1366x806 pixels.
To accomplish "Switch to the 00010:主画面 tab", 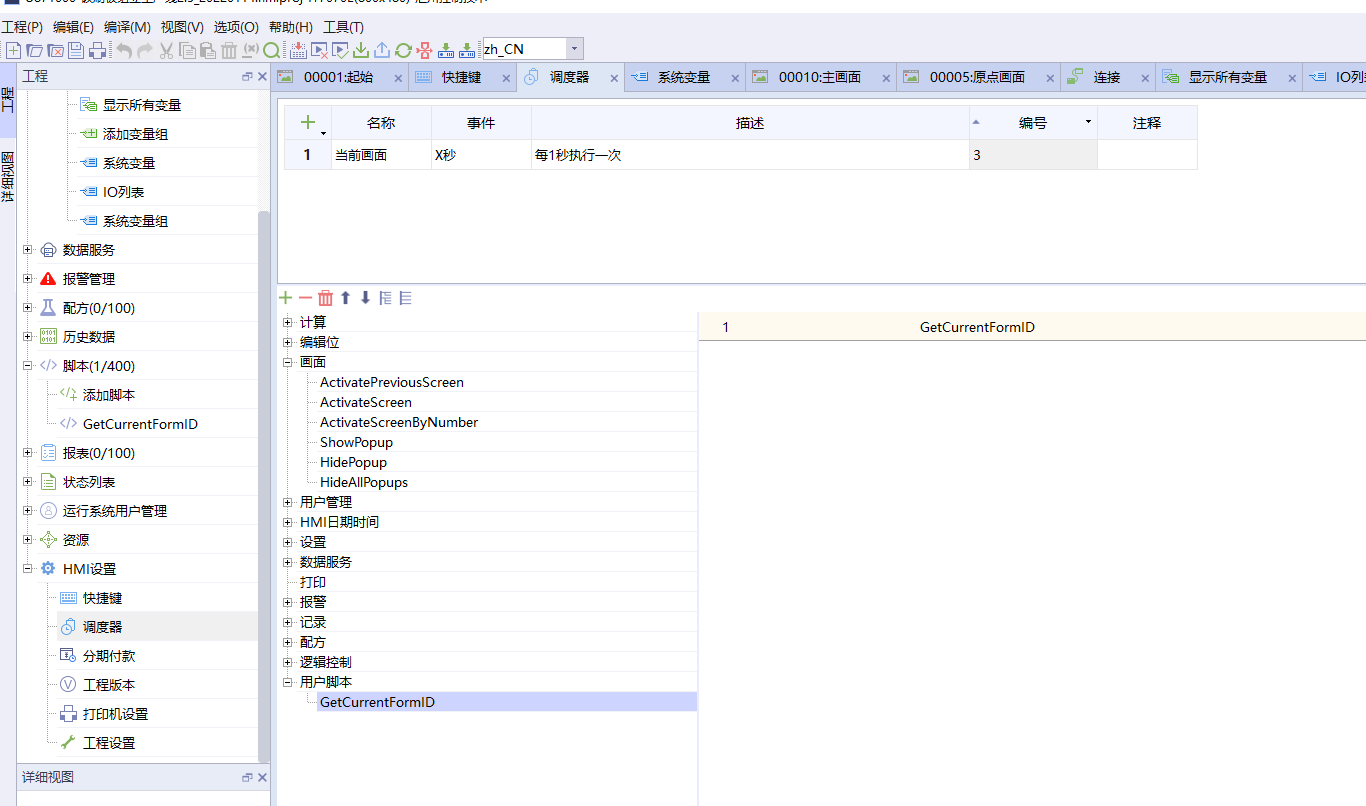I will coord(820,77).
